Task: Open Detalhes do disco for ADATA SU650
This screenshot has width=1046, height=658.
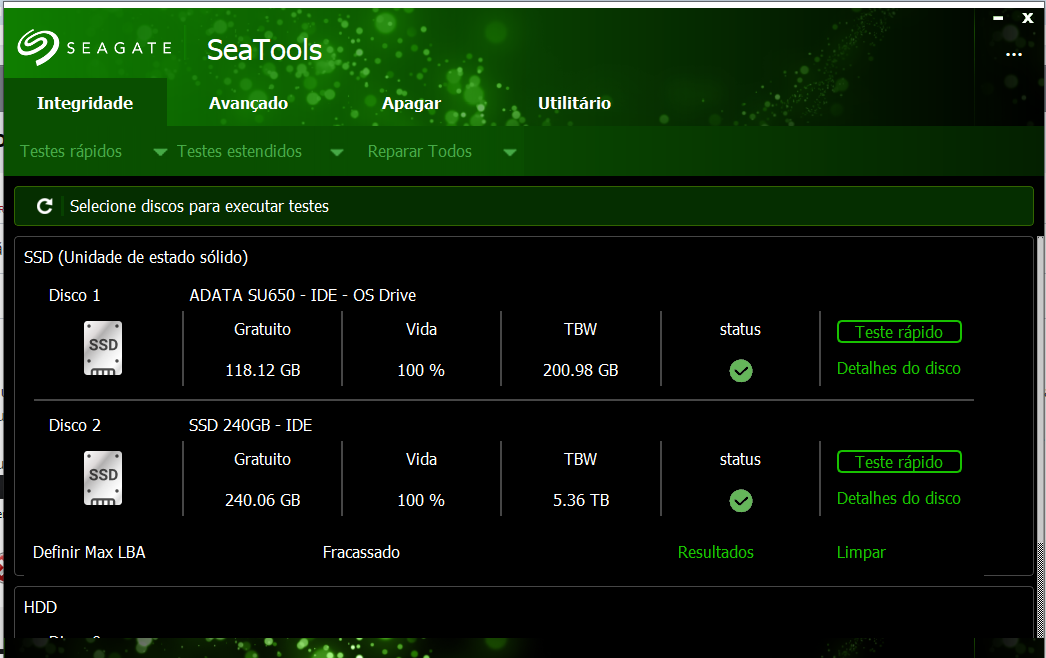Action: pos(899,368)
